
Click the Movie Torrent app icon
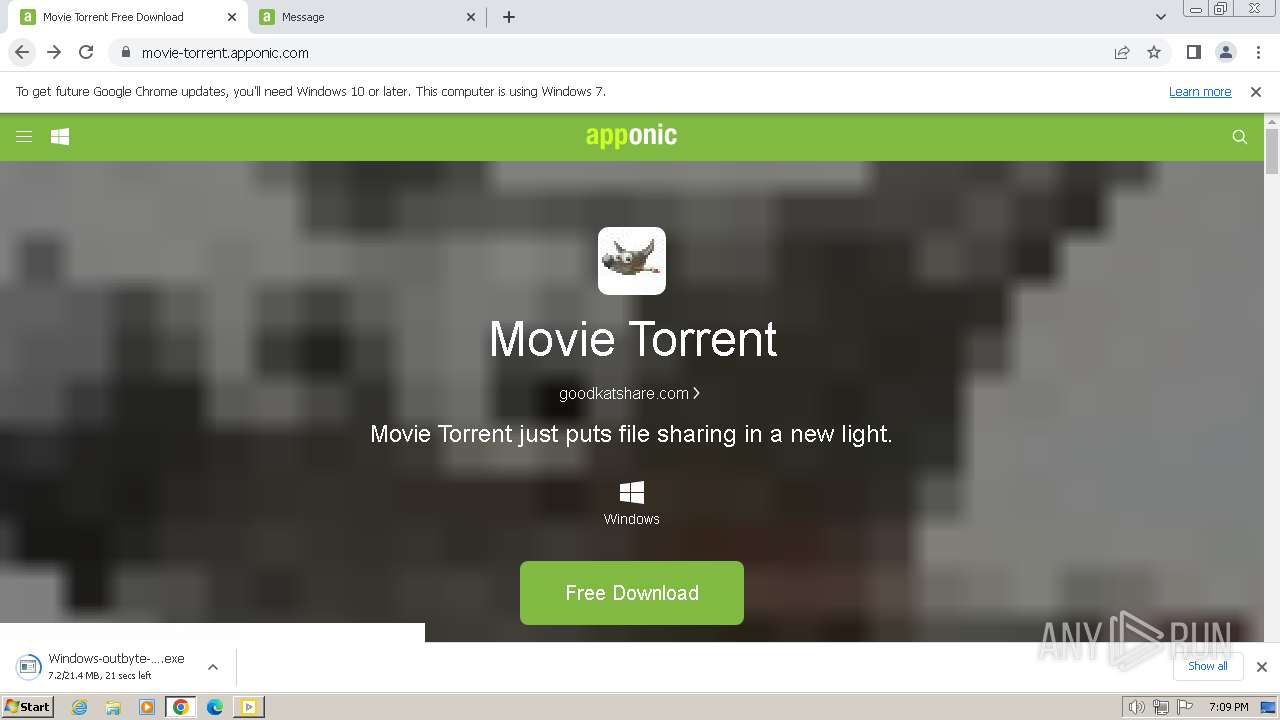(632, 261)
